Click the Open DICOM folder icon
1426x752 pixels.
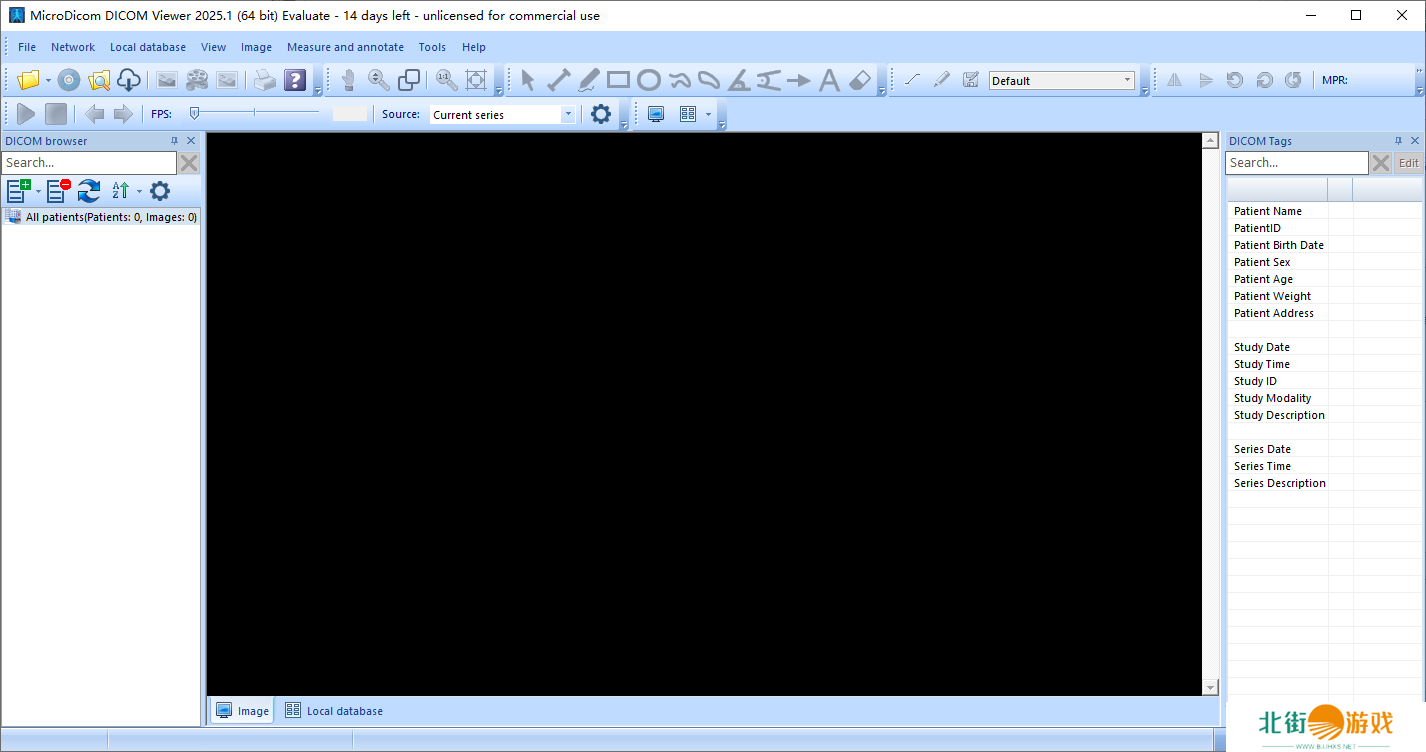pos(28,81)
